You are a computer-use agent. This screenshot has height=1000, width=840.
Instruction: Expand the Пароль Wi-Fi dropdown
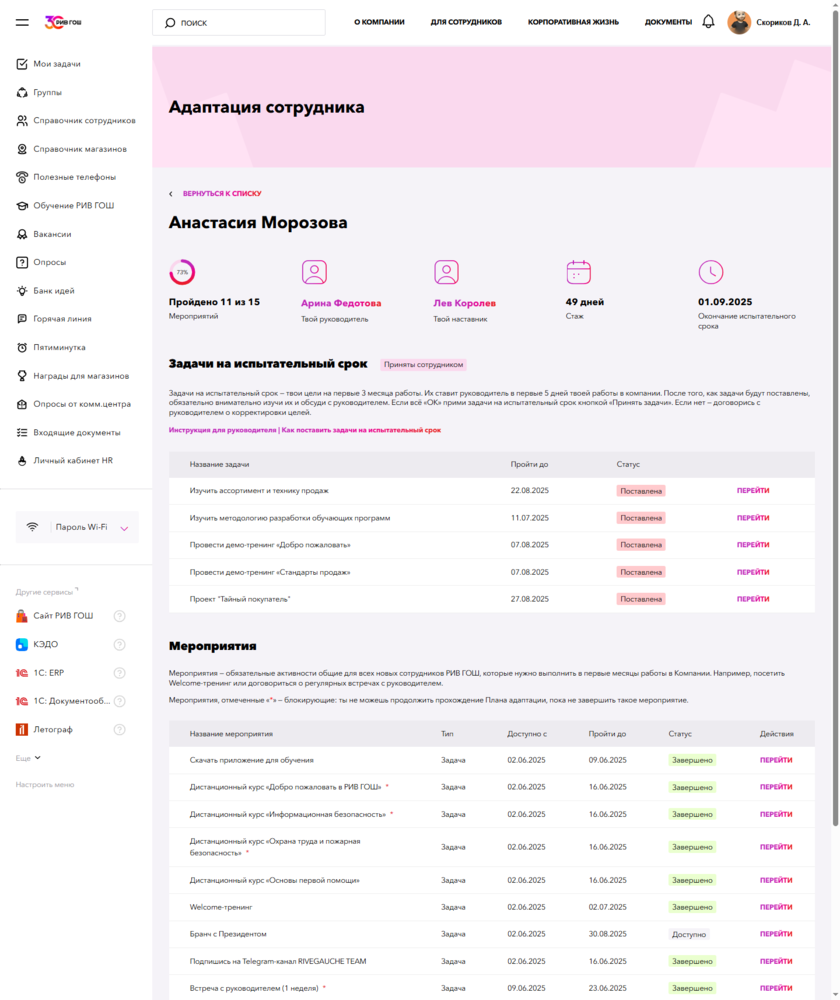click(125, 527)
